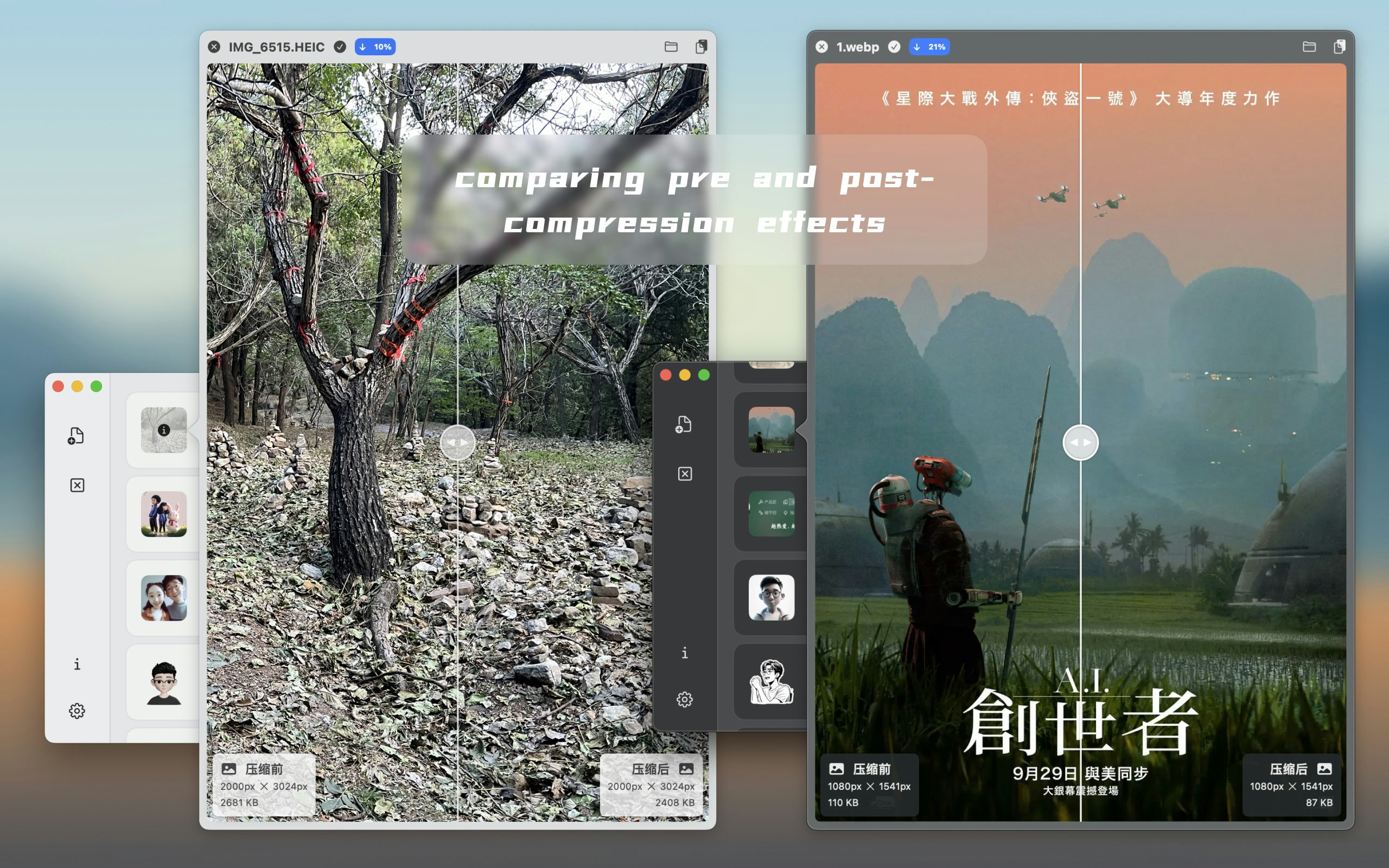
Task: Click 压缩前 label on forest photo
Action: click(264, 769)
